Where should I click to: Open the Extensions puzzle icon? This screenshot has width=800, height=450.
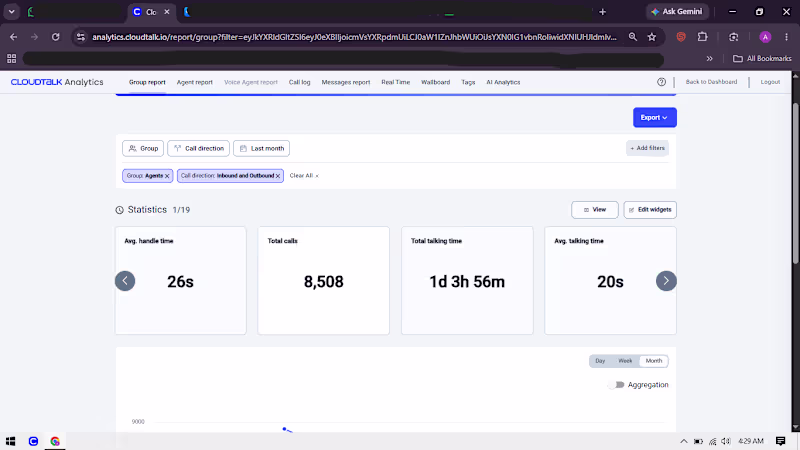(x=703, y=37)
